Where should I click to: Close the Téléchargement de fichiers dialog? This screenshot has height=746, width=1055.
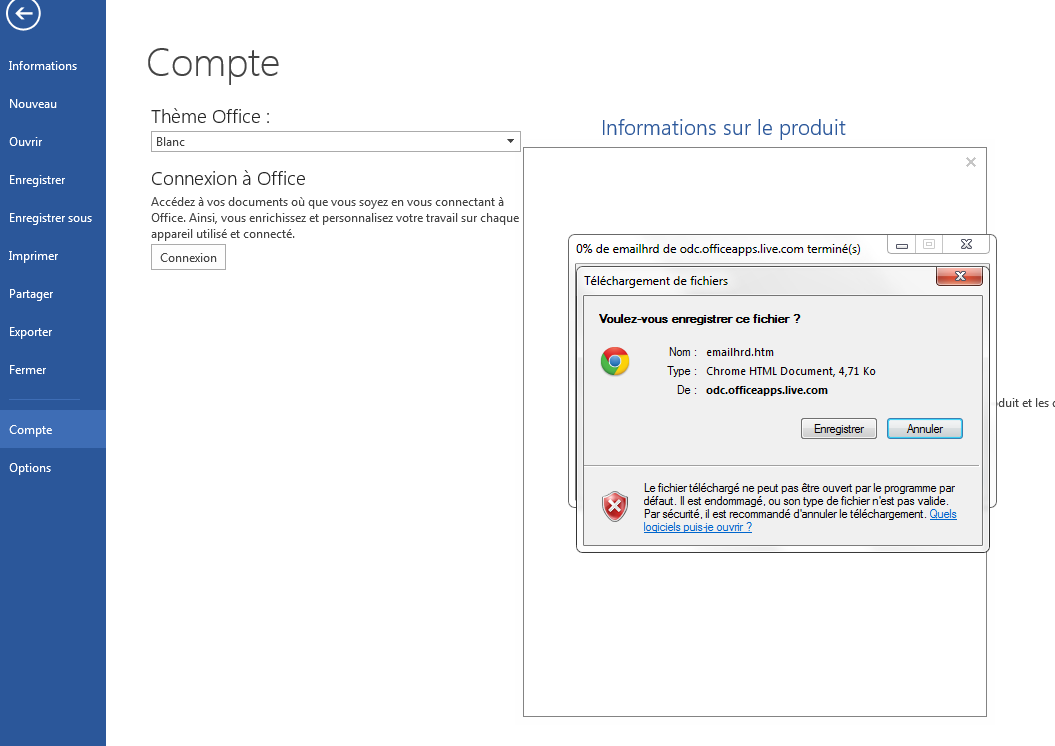tap(959, 276)
